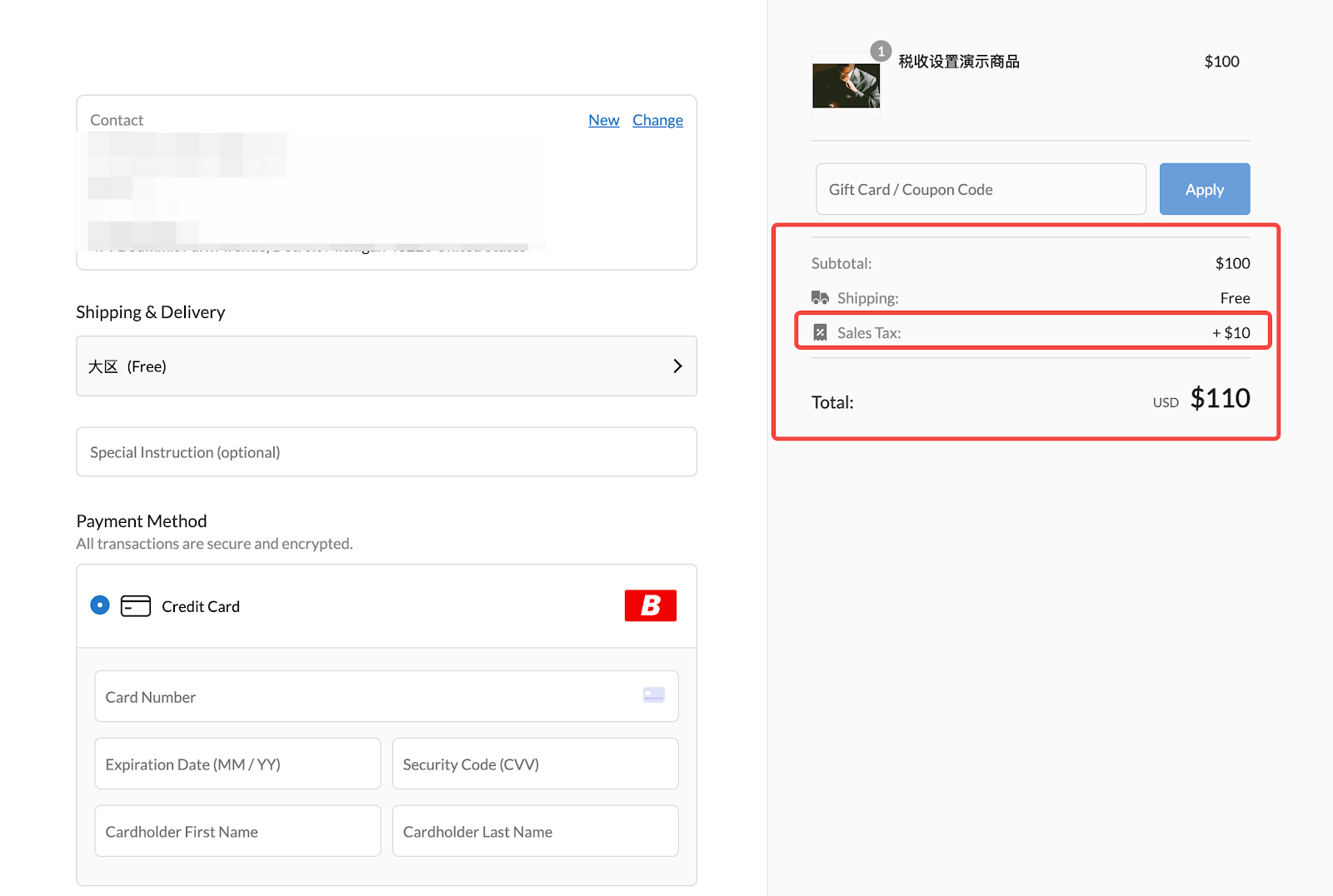This screenshot has height=896, width=1333.
Task: Click the card icon in Card Number field
Action: pyautogui.click(x=653, y=695)
